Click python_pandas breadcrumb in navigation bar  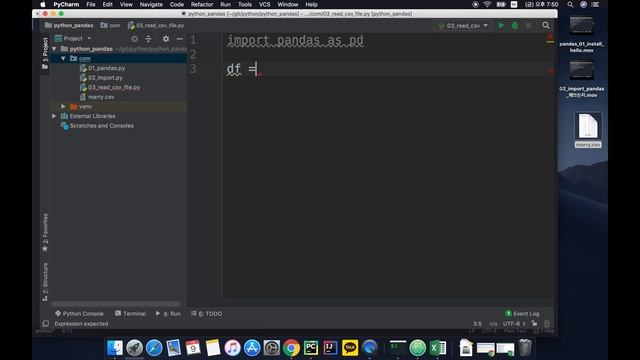tap(69, 25)
